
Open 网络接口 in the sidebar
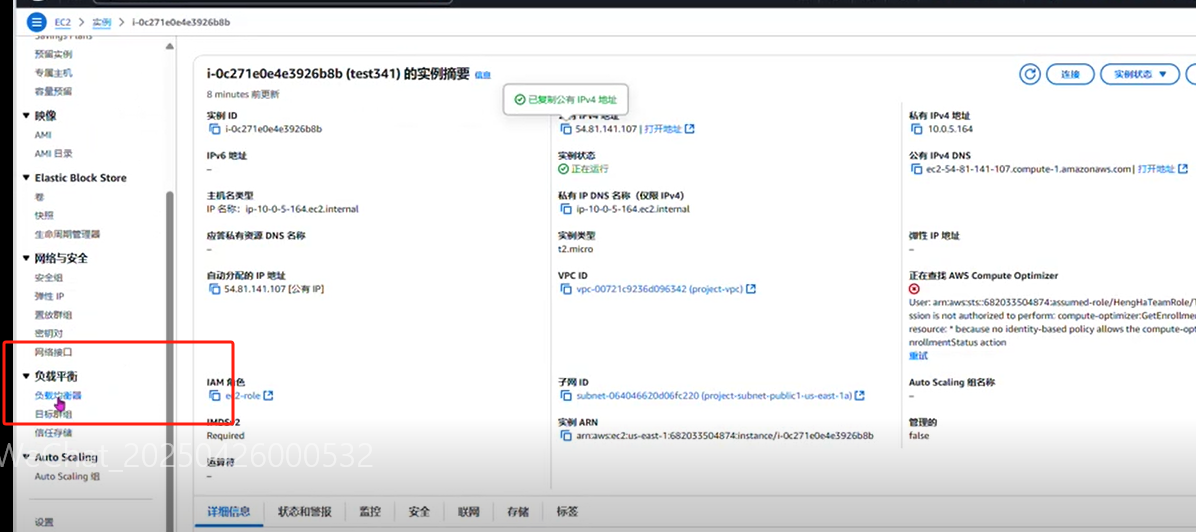(53, 353)
